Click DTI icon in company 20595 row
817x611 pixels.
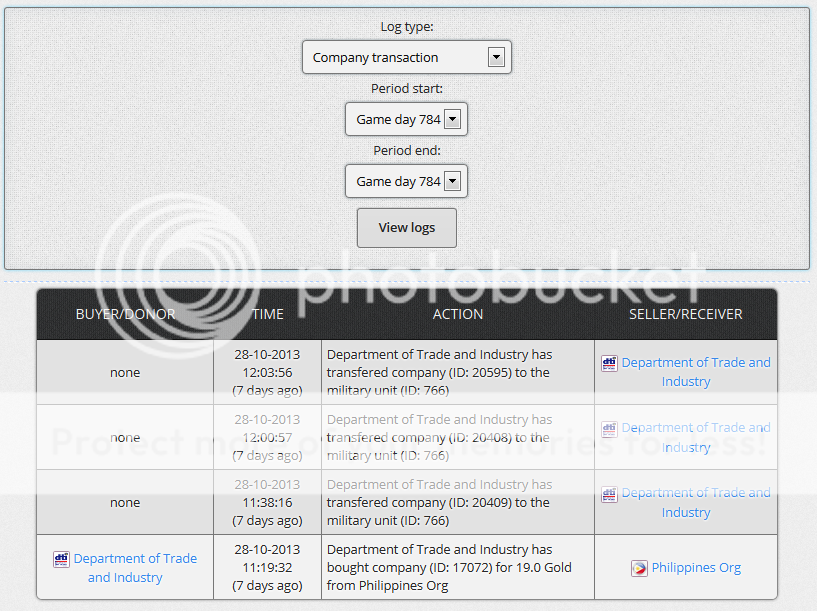tap(609, 363)
